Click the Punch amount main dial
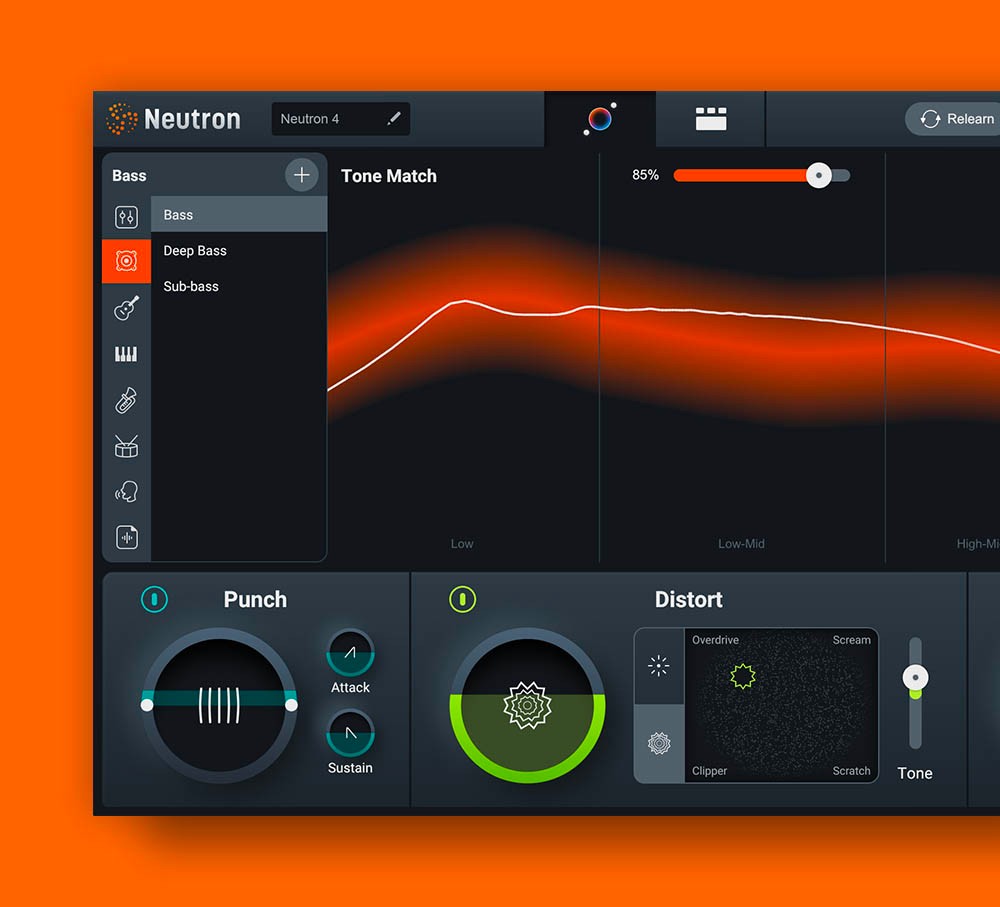 (219, 705)
